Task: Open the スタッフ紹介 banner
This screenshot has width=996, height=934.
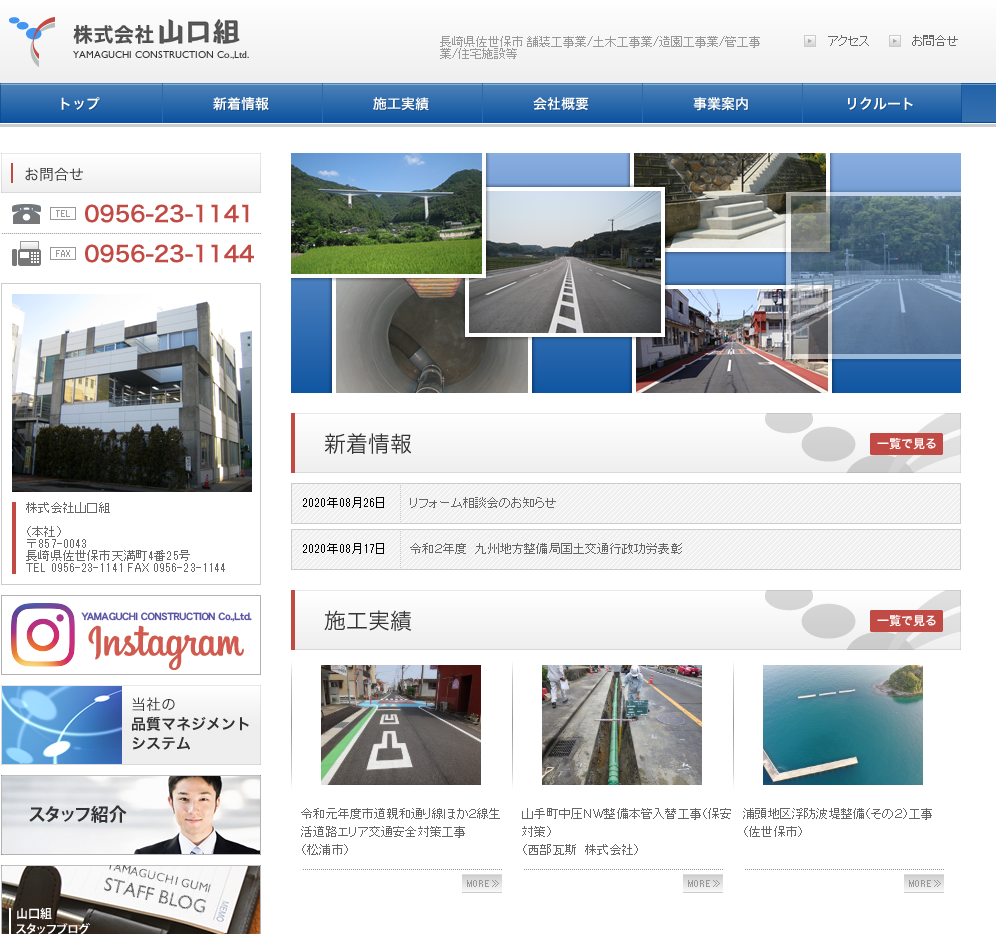Action: tap(131, 814)
